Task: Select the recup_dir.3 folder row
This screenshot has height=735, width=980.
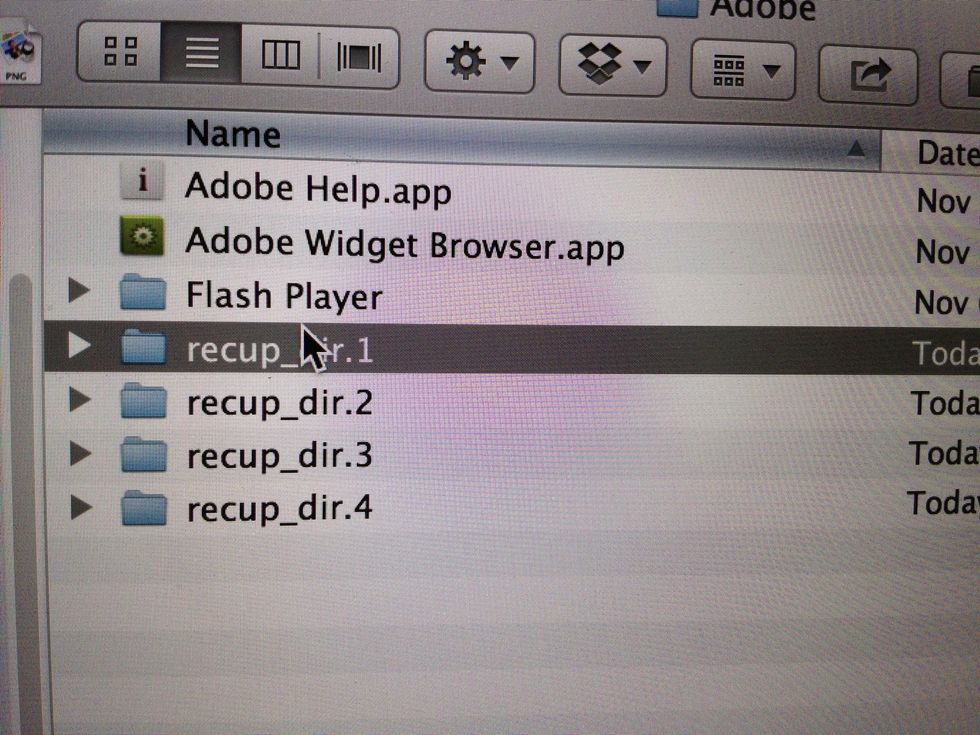Action: tap(511, 454)
